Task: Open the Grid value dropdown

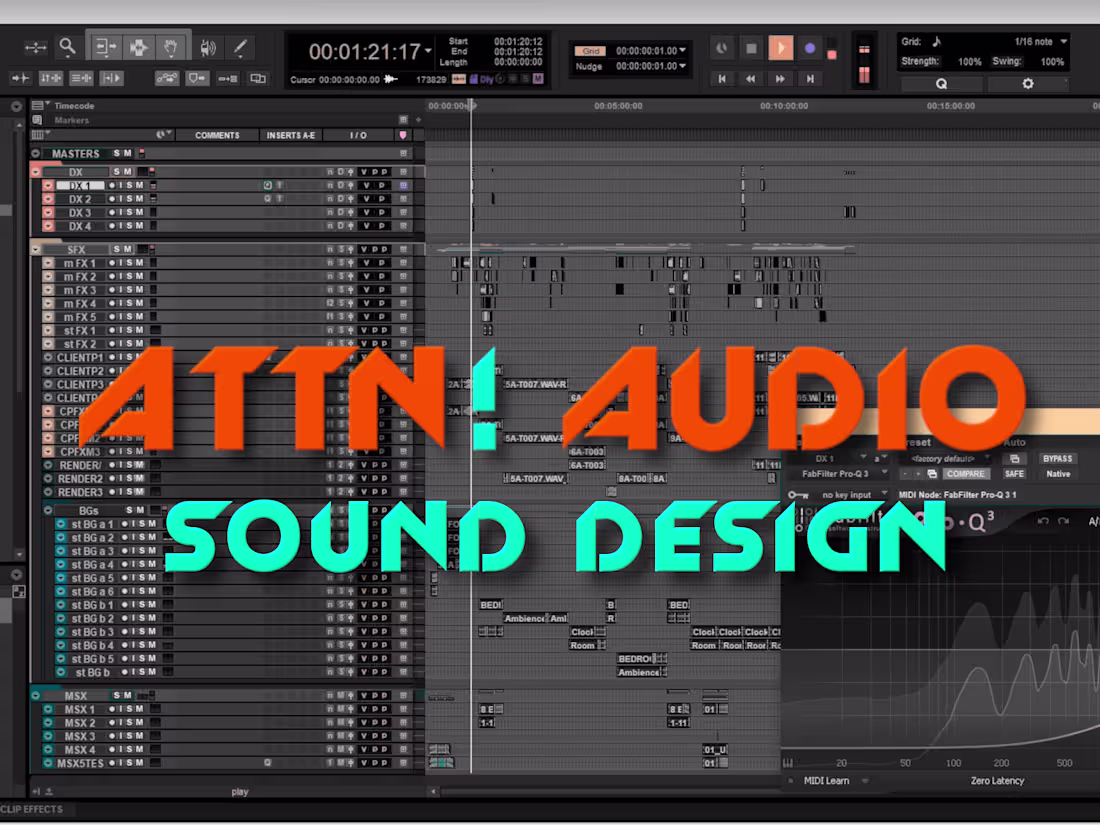Action: [x=683, y=51]
